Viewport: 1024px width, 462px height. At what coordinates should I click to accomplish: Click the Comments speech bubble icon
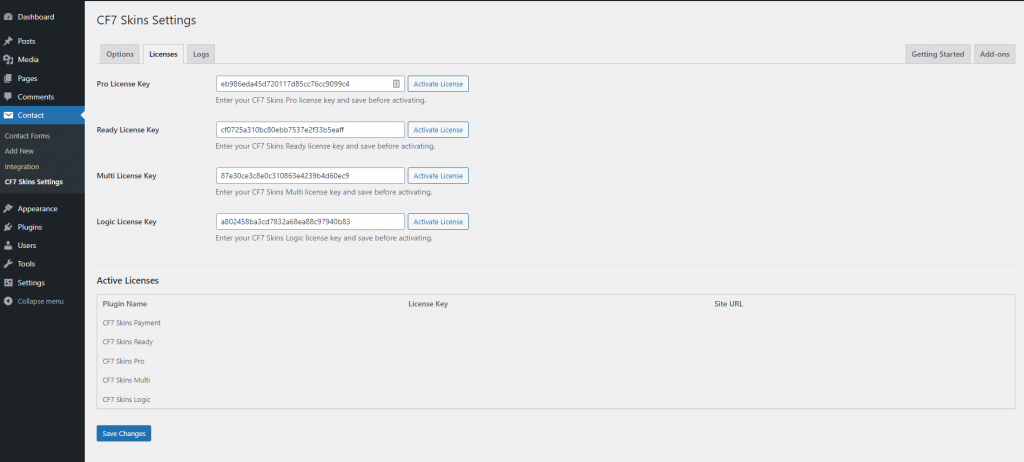point(8,96)
